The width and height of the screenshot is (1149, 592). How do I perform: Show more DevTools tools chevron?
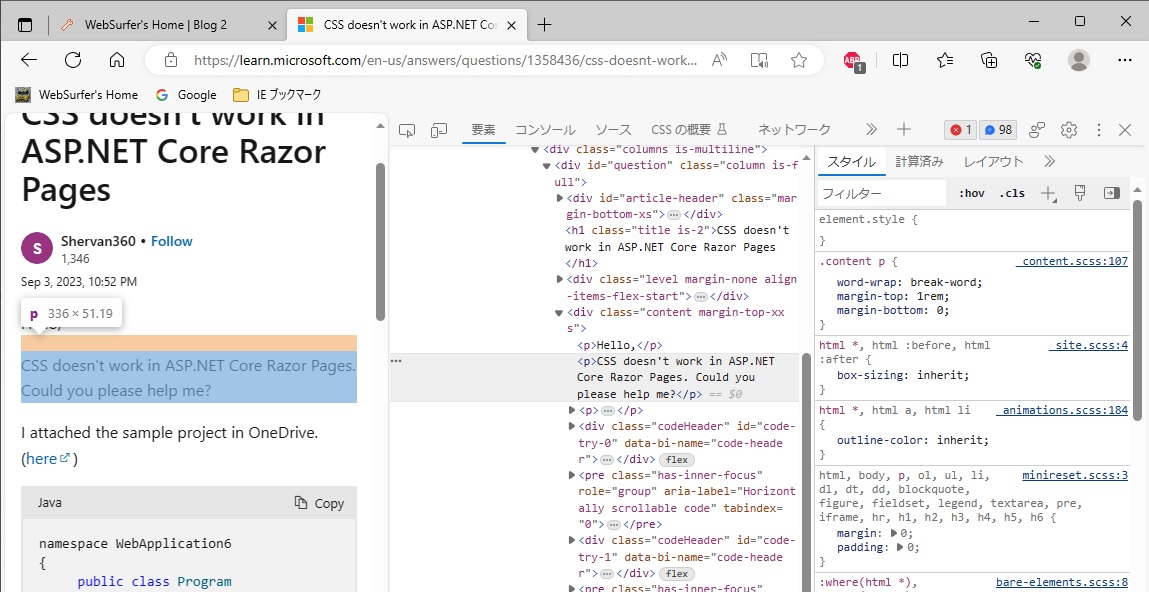tap(871, 130)
